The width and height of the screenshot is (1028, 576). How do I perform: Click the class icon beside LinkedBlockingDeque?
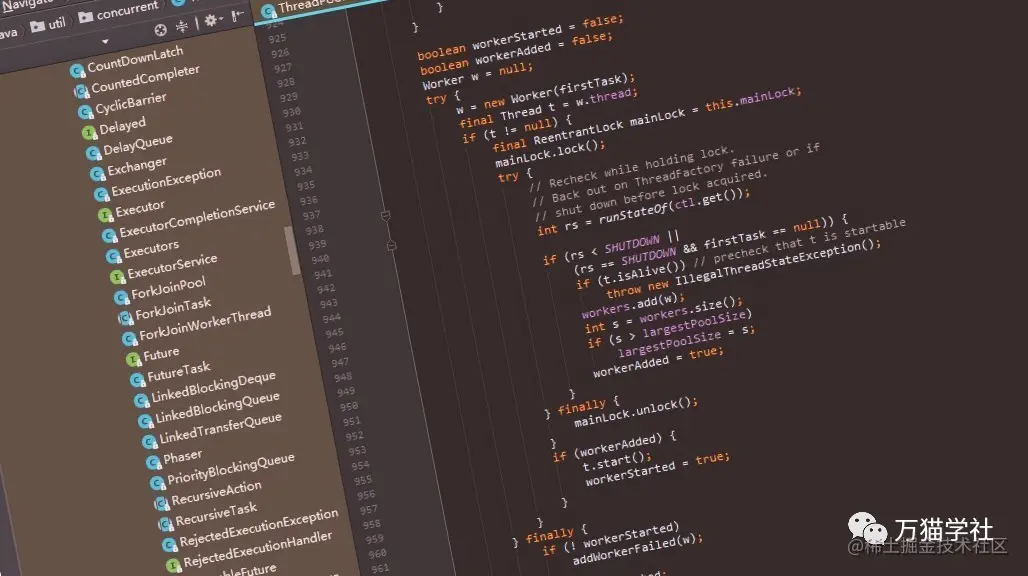click(x=141, y=400)
